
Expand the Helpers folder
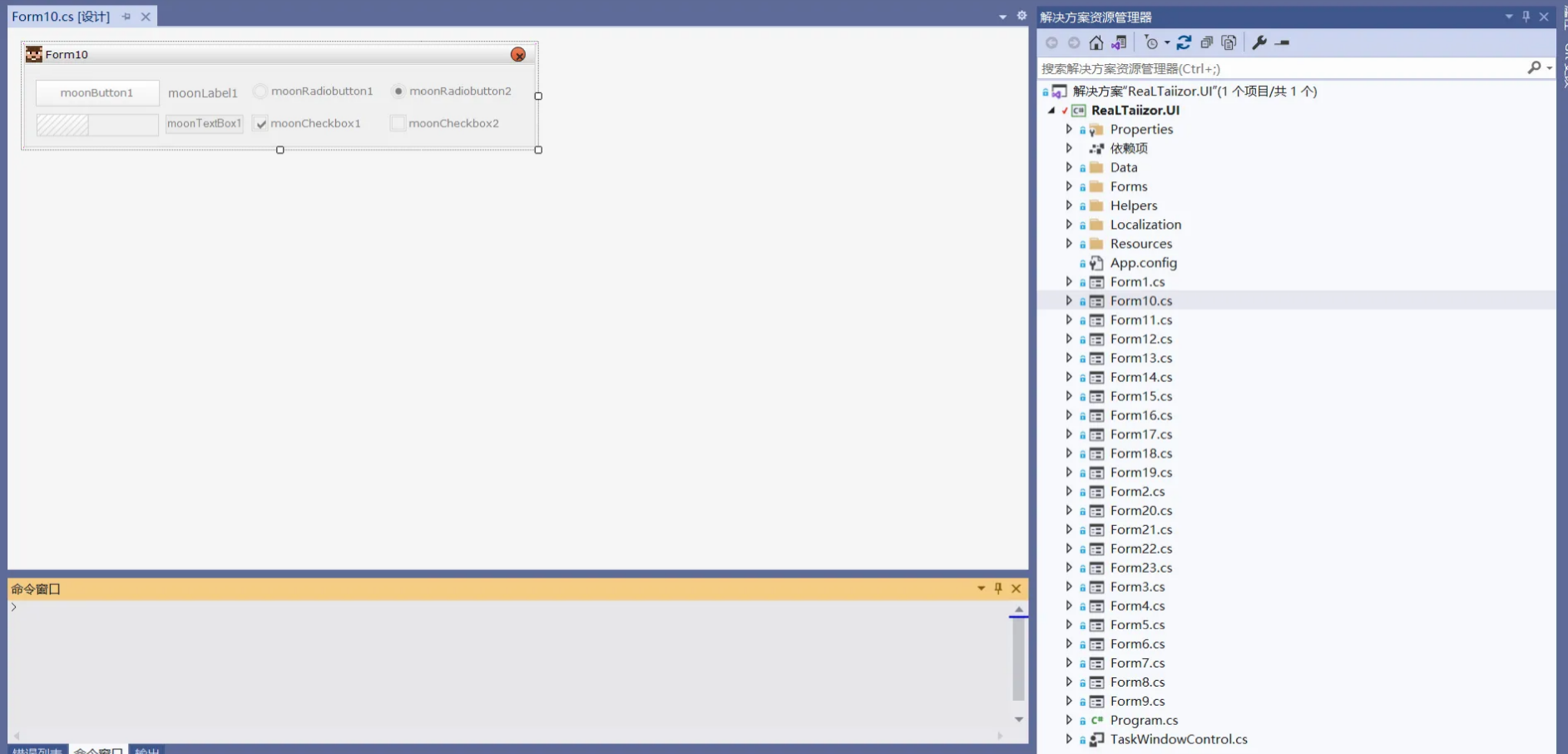coord(1069,206)
